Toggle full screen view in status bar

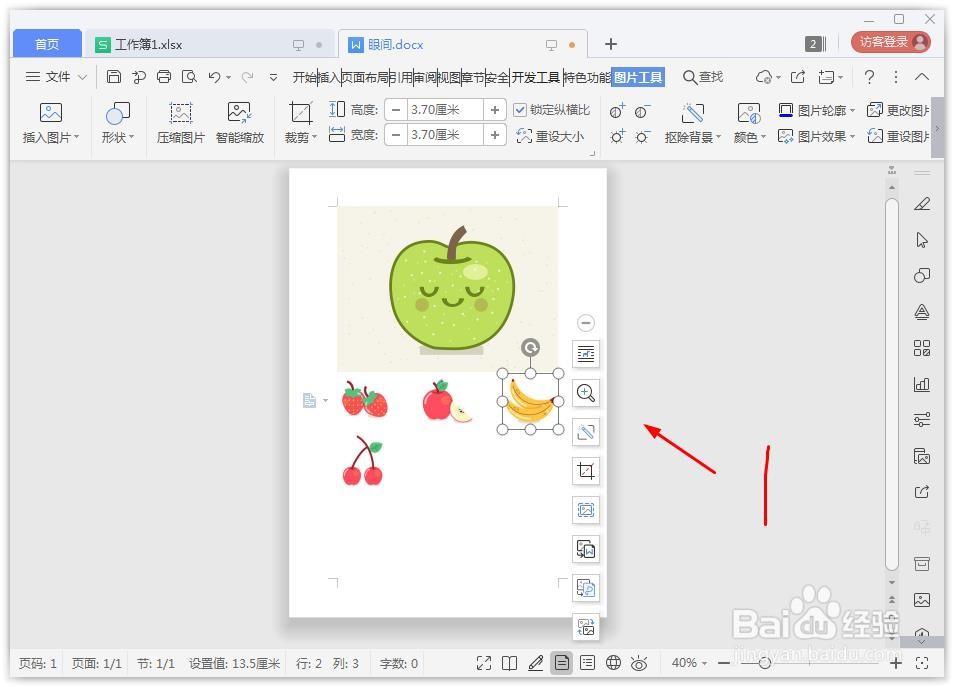click(x=484, y=662)
